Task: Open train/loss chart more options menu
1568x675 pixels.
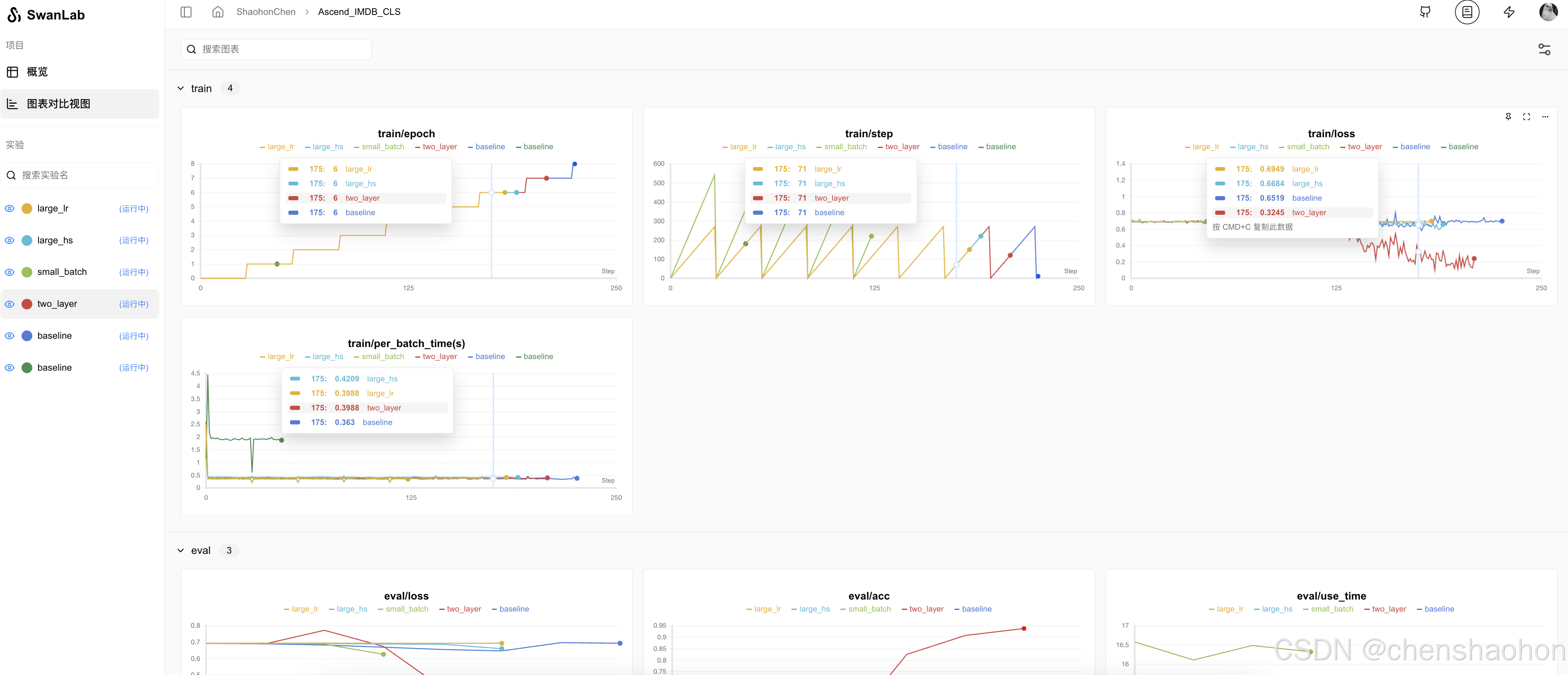Action: tap(1545, 117)
